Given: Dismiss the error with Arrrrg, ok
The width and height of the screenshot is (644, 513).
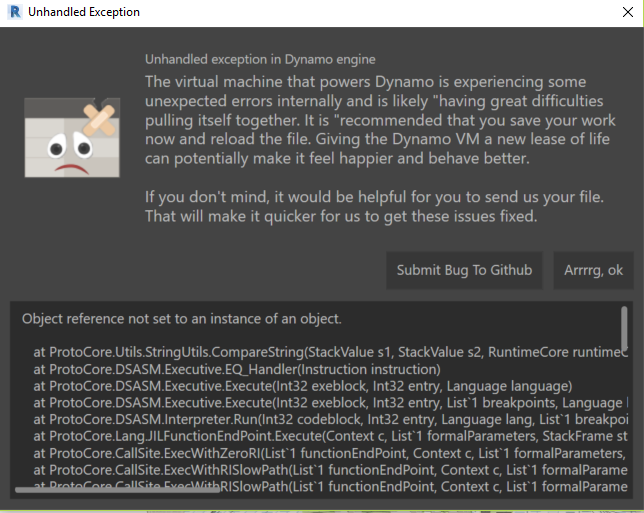Looking at the screenshot, I should click(x=593, y=270).
